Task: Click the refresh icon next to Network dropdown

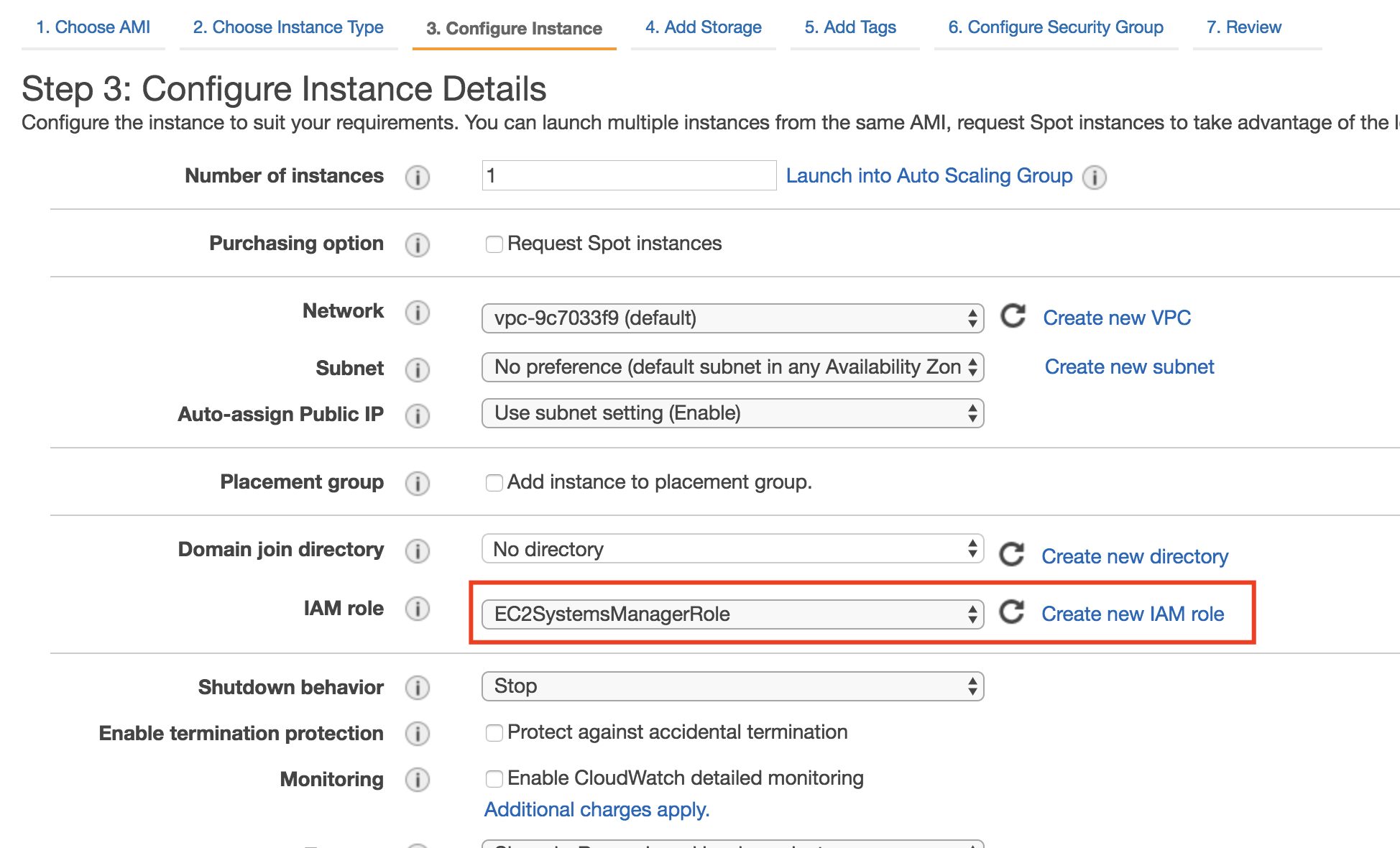Action: (x=1013, y=316)
